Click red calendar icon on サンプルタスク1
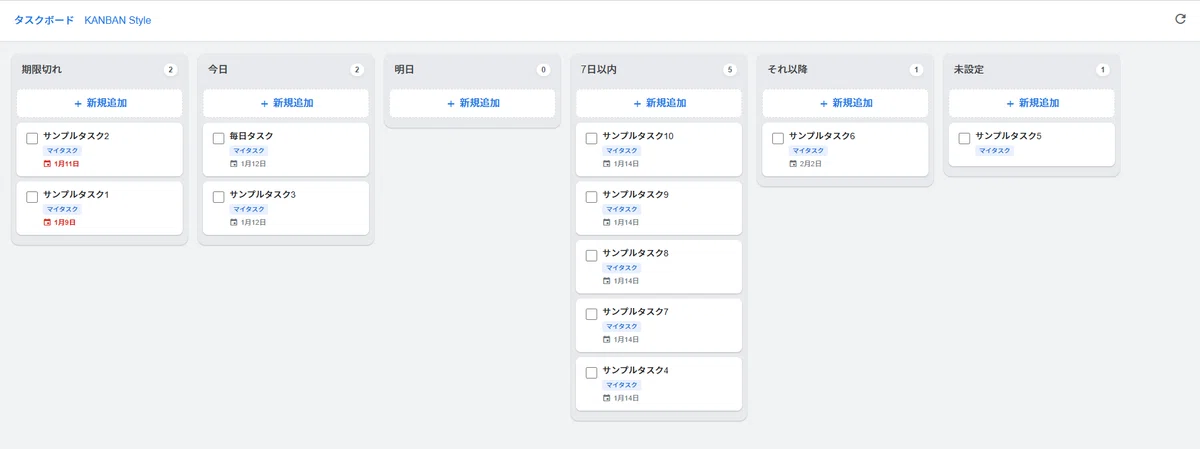Screen dimensions: 1200x449 tap(47, 222)
